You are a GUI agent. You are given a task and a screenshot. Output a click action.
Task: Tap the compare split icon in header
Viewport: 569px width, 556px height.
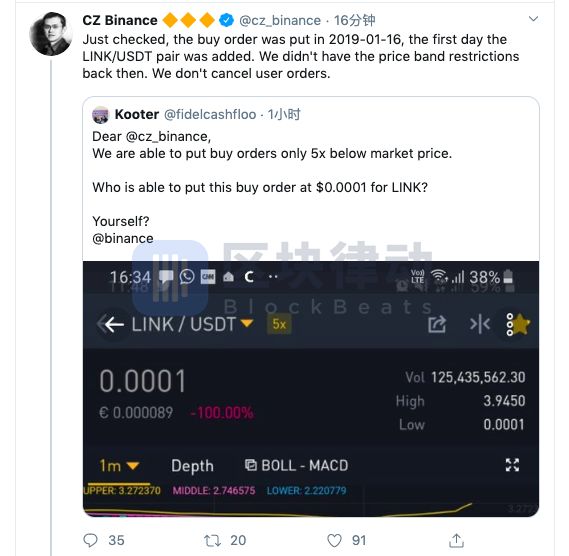[x=480, y=324]
